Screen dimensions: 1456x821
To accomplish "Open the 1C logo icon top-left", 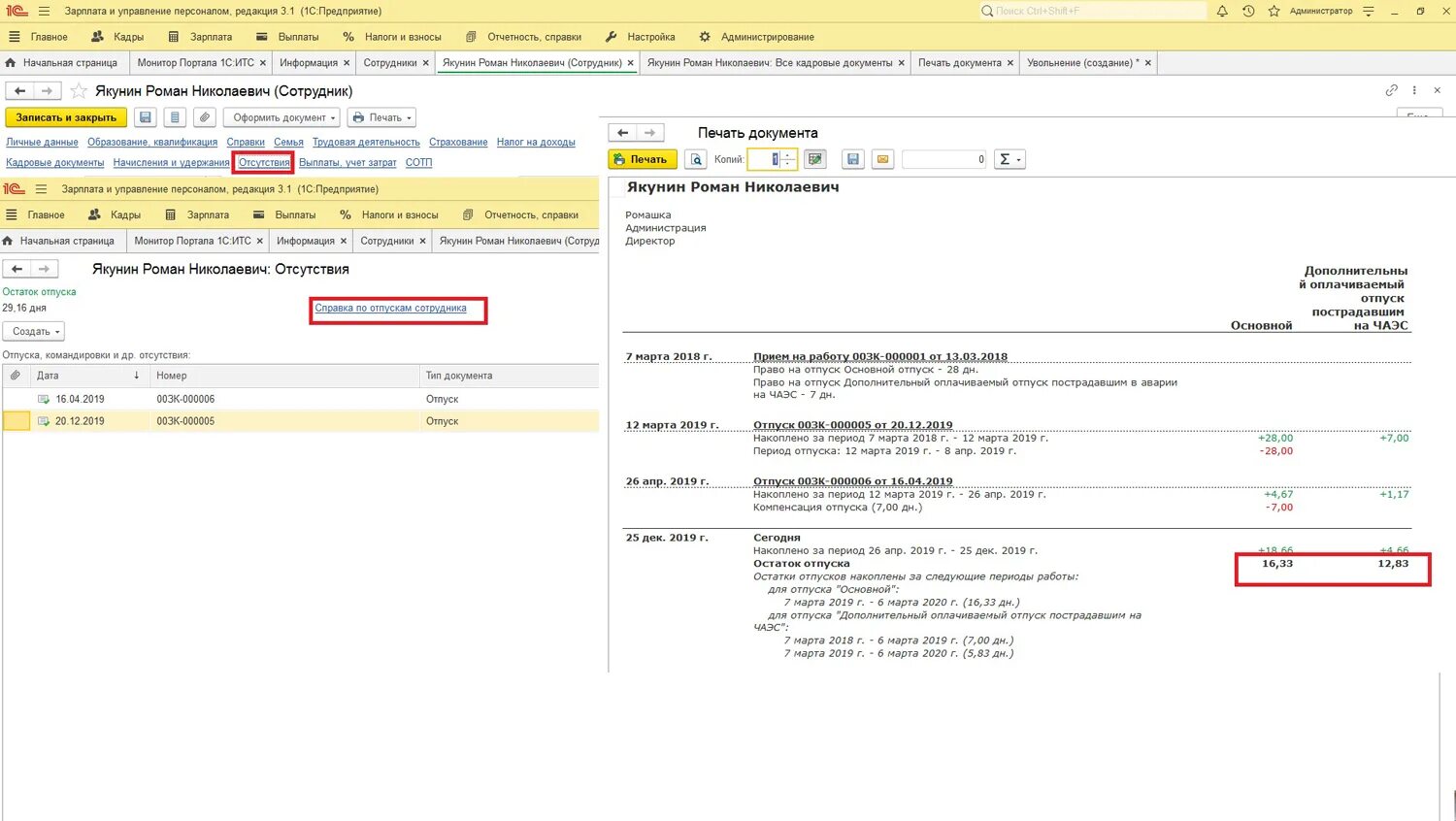I will point(17,11).
